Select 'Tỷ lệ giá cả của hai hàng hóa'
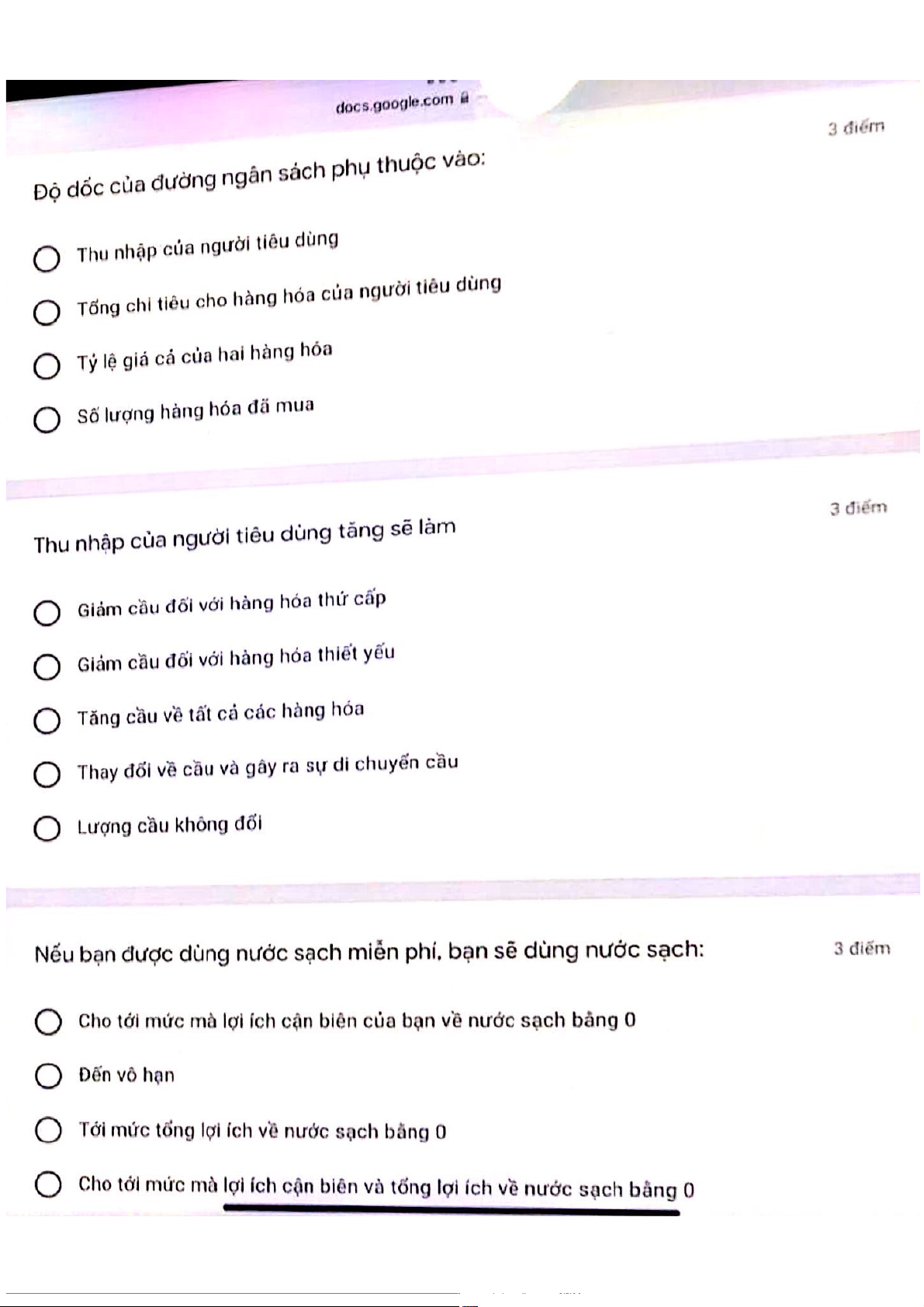 pyautogui.click(x=47, y=365)
